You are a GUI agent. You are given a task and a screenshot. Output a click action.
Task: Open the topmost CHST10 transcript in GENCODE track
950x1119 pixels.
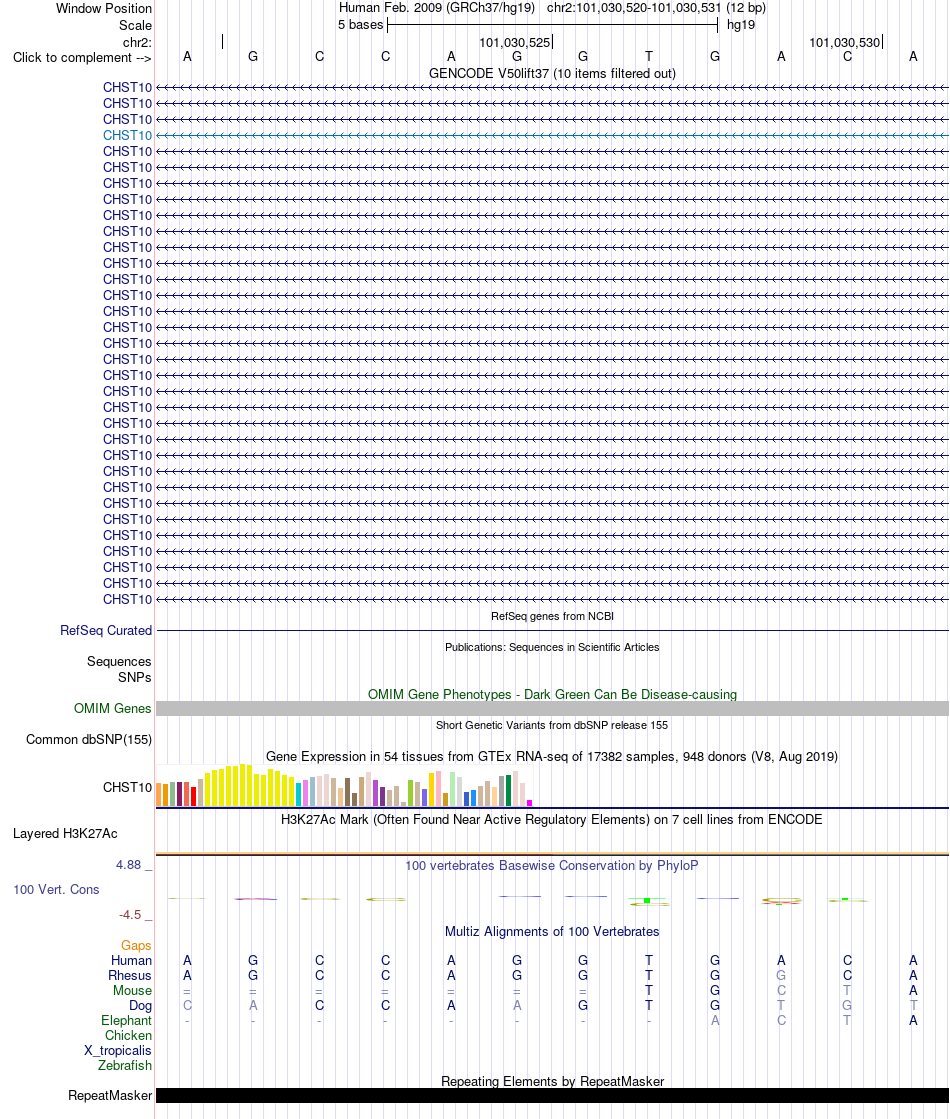click(127, 88)
